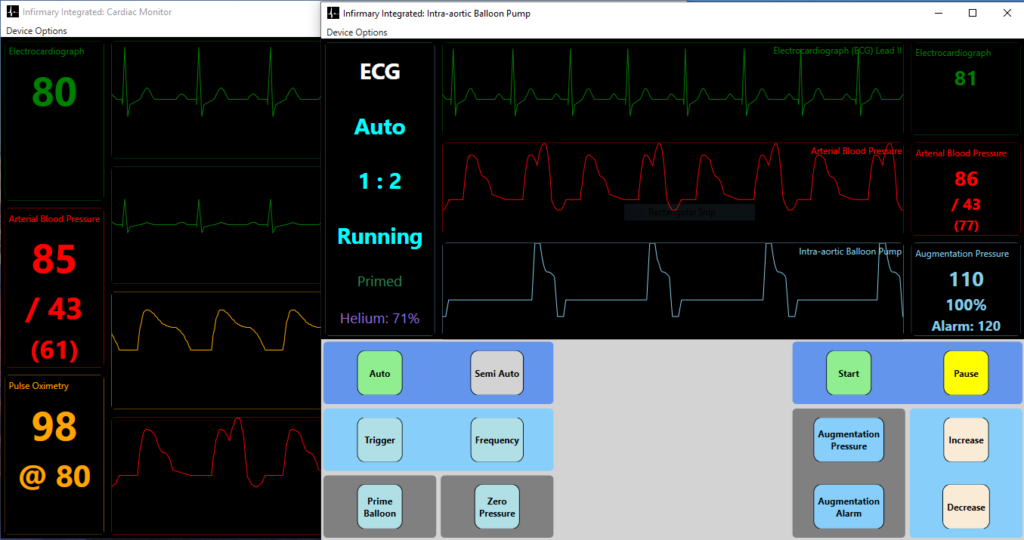The height and width of the screenshot is (540, 1024).
Task: Click the Pulse Oximetry label
Action: 39,386
